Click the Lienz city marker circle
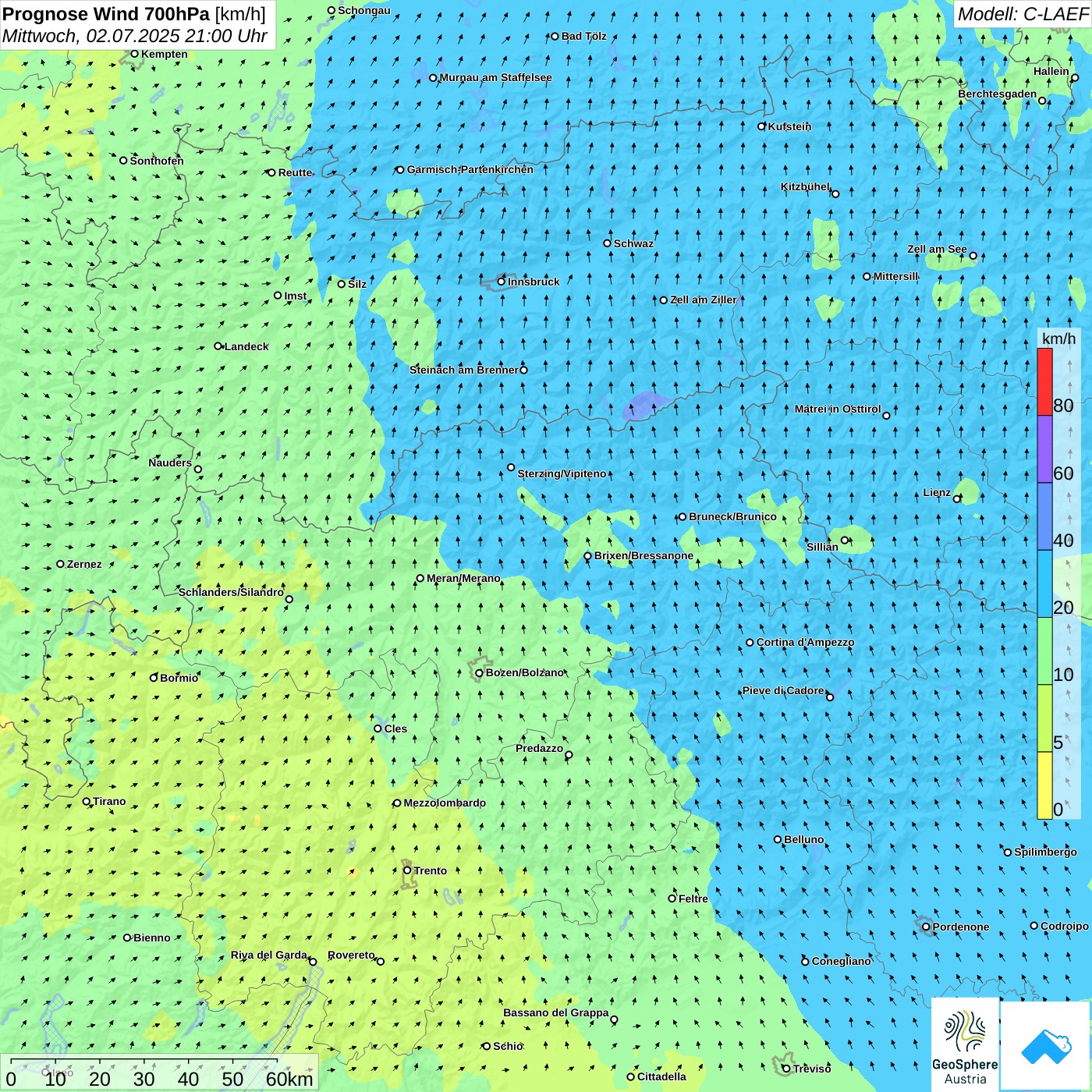1092x1092 pixels. tap(957, 498)
